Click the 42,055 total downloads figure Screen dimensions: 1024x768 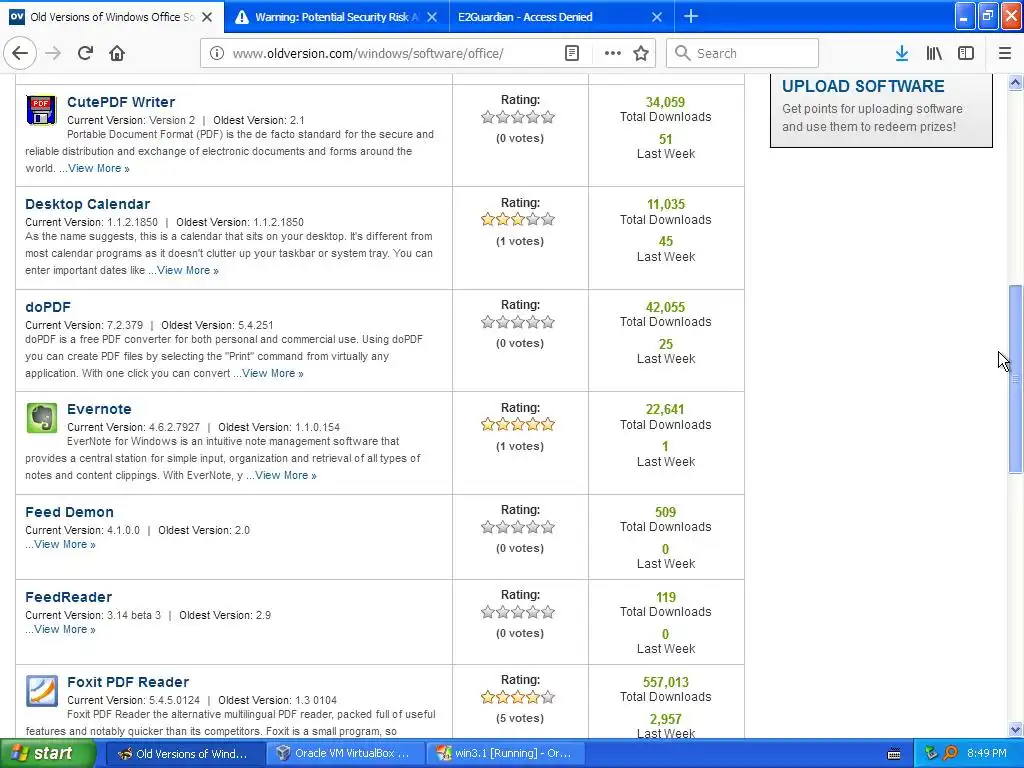(x=665, y=308)
